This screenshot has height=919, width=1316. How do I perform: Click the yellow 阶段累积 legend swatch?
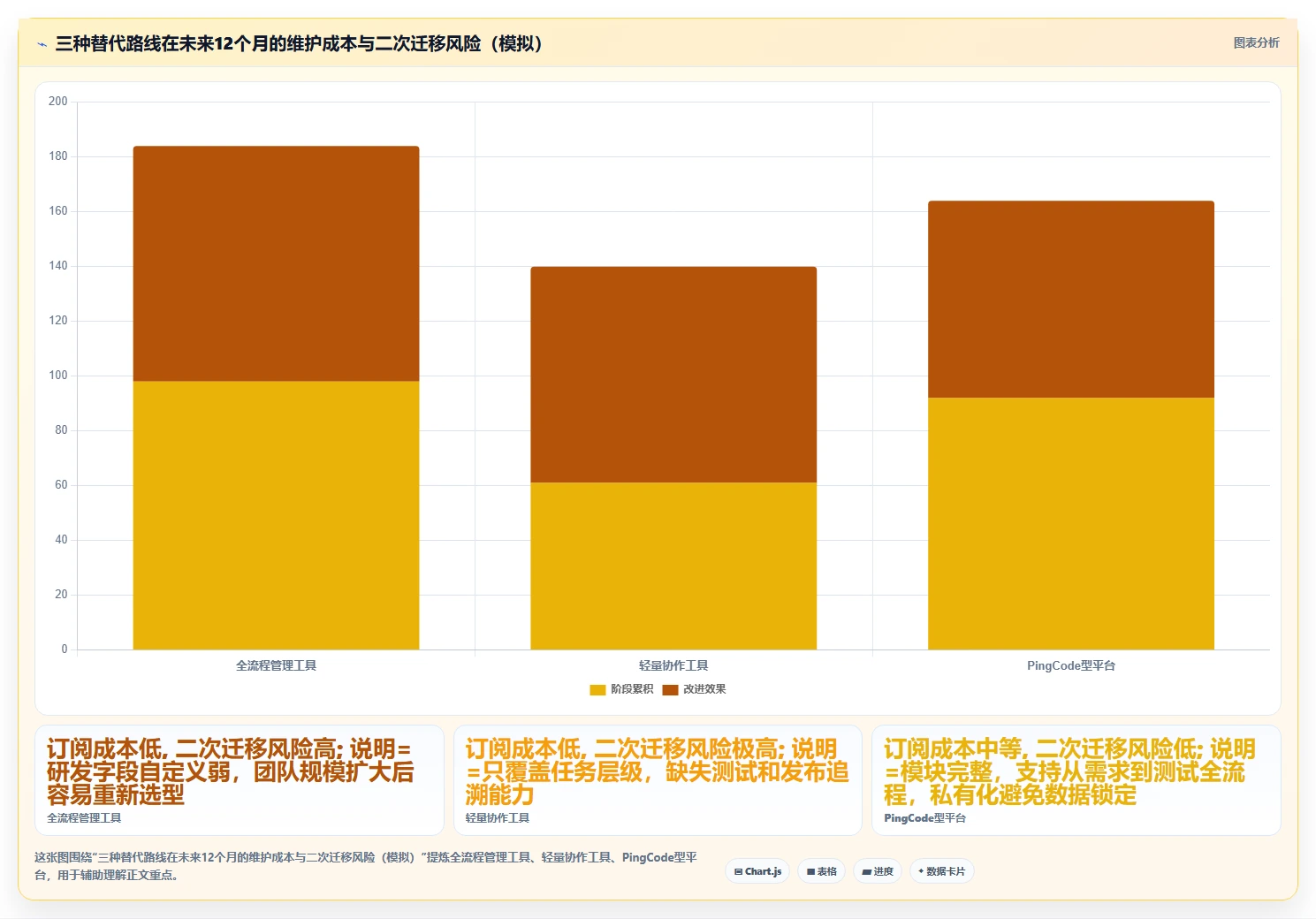pos(597,690)
